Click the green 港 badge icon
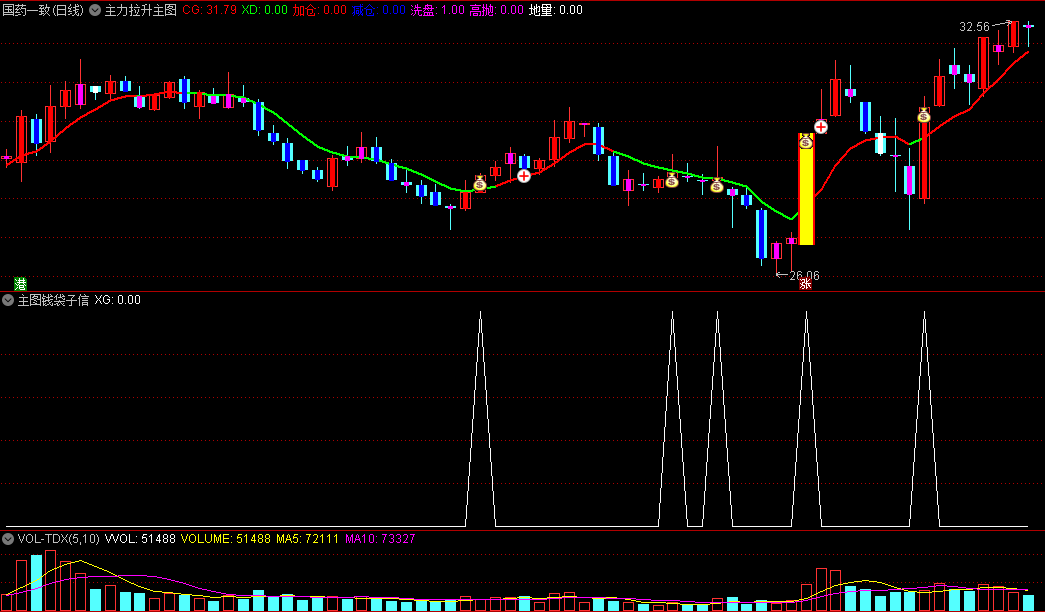 (20, 283)
